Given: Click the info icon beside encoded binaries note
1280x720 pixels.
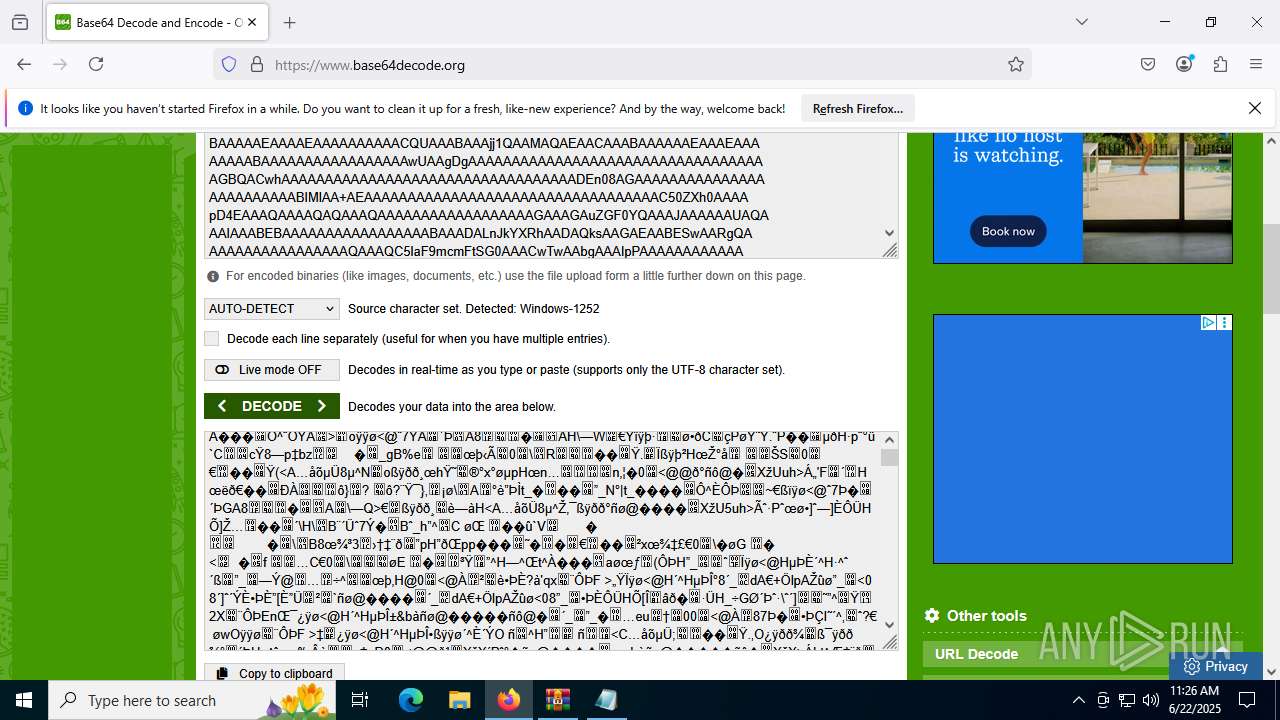Looking at the screenshot, I should (x=213, y=276).
